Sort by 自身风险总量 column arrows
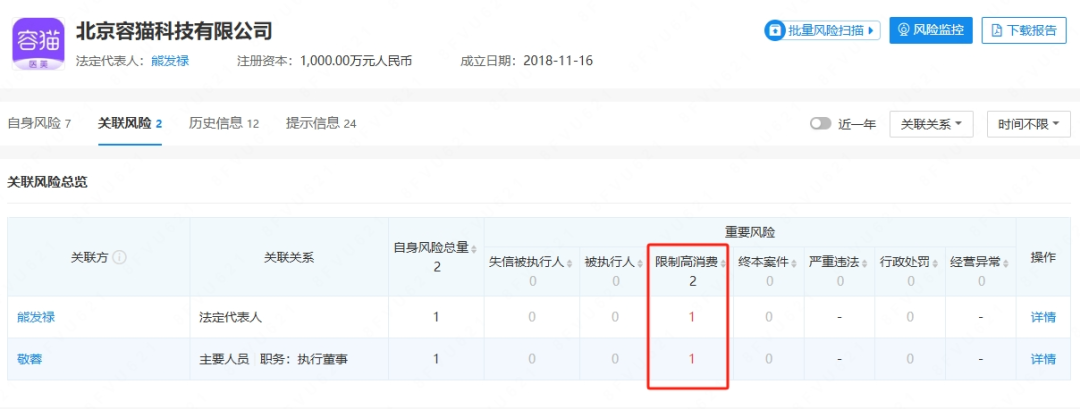The image size is (1080, 409). (474, 247)
